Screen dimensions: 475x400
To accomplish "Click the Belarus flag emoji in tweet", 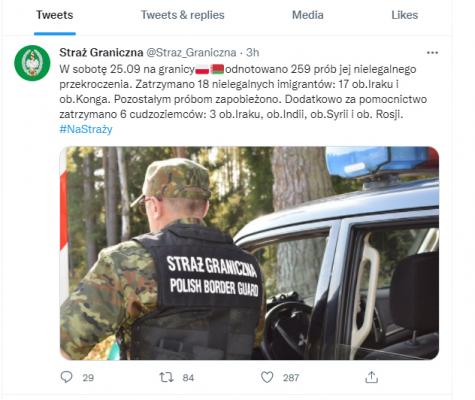I will tap(217, 69).
